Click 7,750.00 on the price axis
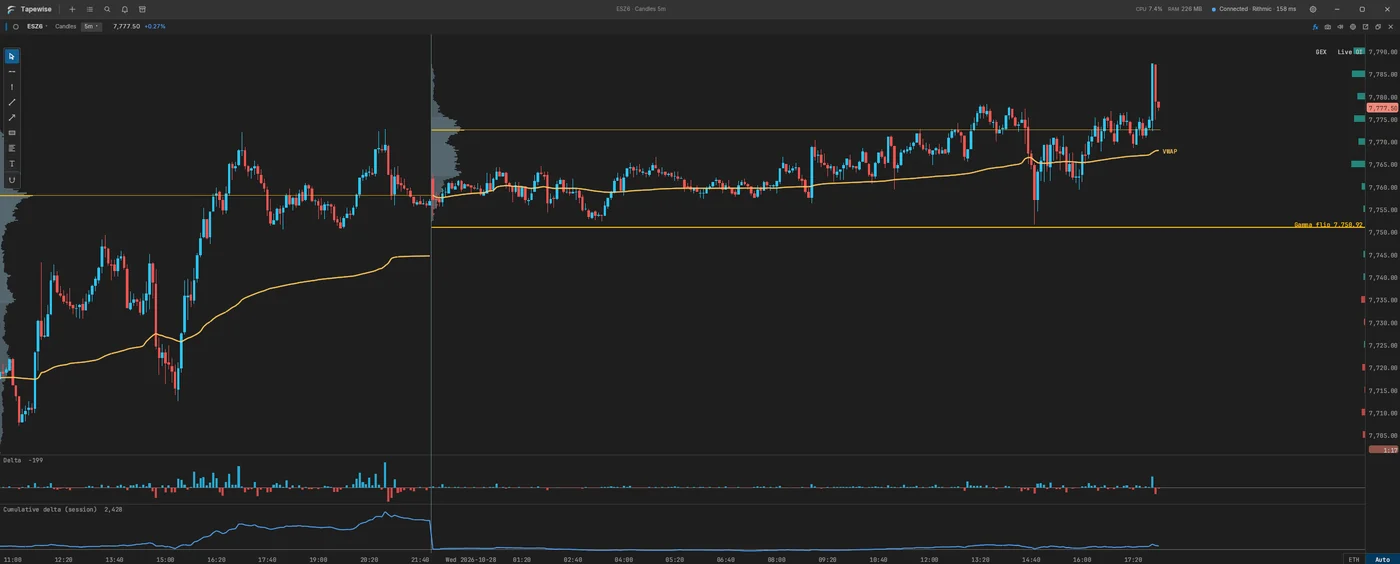 click(1382, 232)
